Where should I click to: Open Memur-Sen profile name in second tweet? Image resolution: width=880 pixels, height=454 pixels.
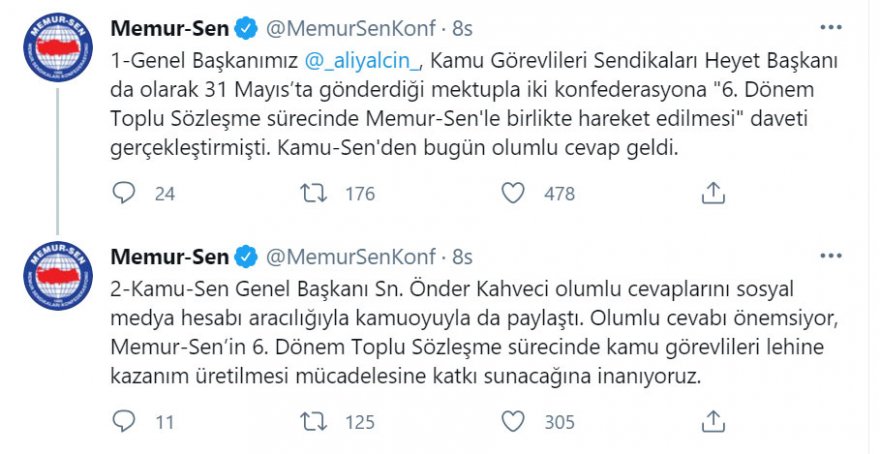pyautogui.click(x=169, y=257)
